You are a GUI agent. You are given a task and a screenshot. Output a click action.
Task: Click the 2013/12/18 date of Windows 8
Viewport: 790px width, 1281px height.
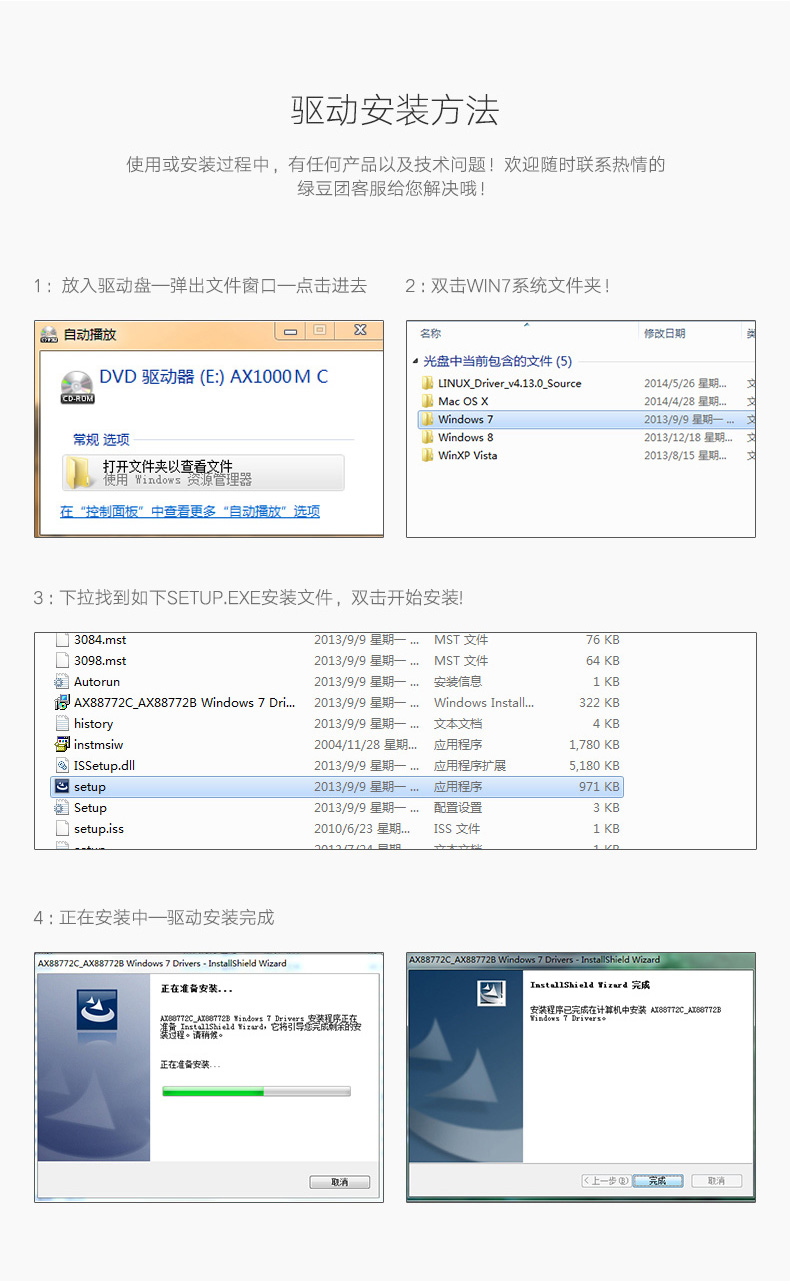click(688, 437)
